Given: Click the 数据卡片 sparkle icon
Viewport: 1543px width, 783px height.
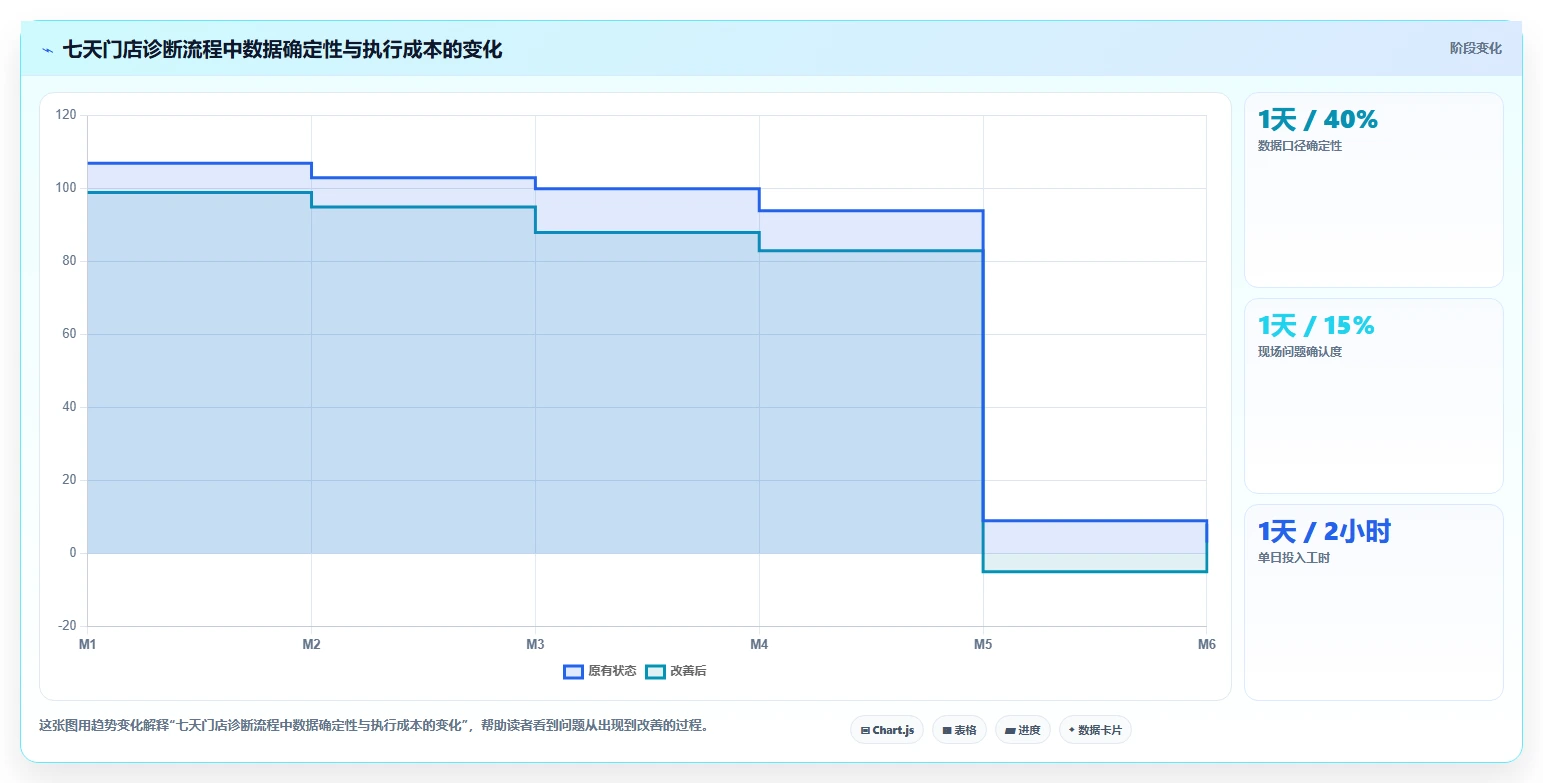Looking at the screenshot, I should click(x=1072, y=730).
